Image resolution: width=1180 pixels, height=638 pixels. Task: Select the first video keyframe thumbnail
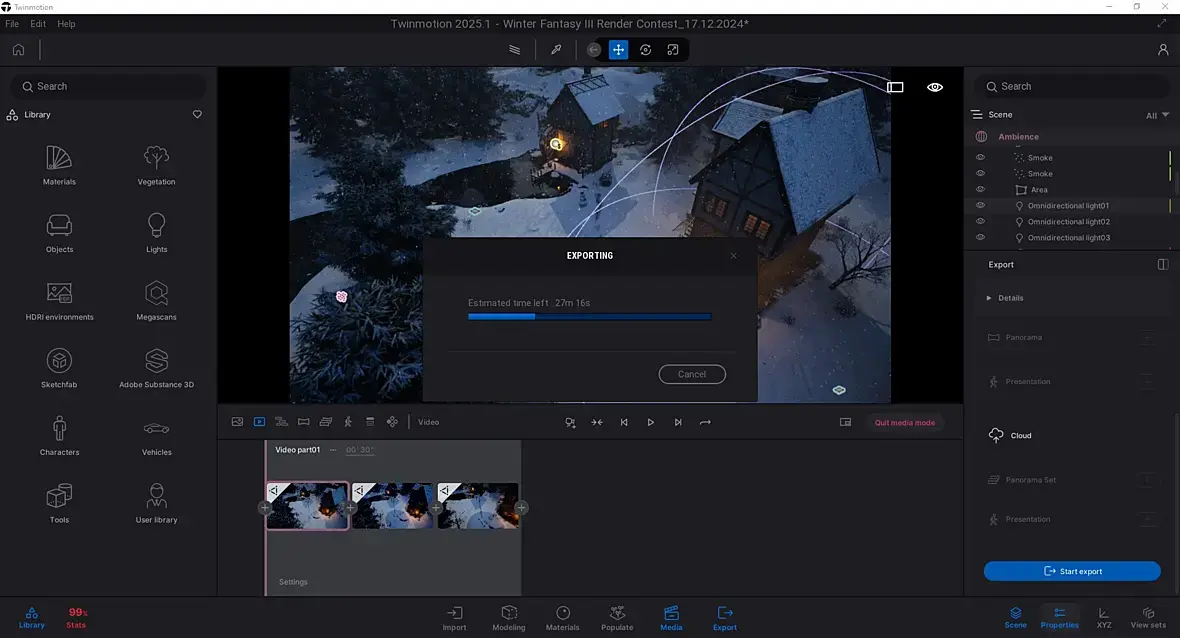click(x=308, y=506)
